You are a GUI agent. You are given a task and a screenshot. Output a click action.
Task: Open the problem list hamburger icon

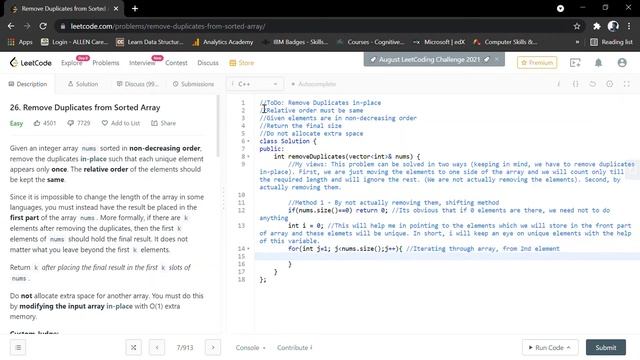tap(18, 347)
